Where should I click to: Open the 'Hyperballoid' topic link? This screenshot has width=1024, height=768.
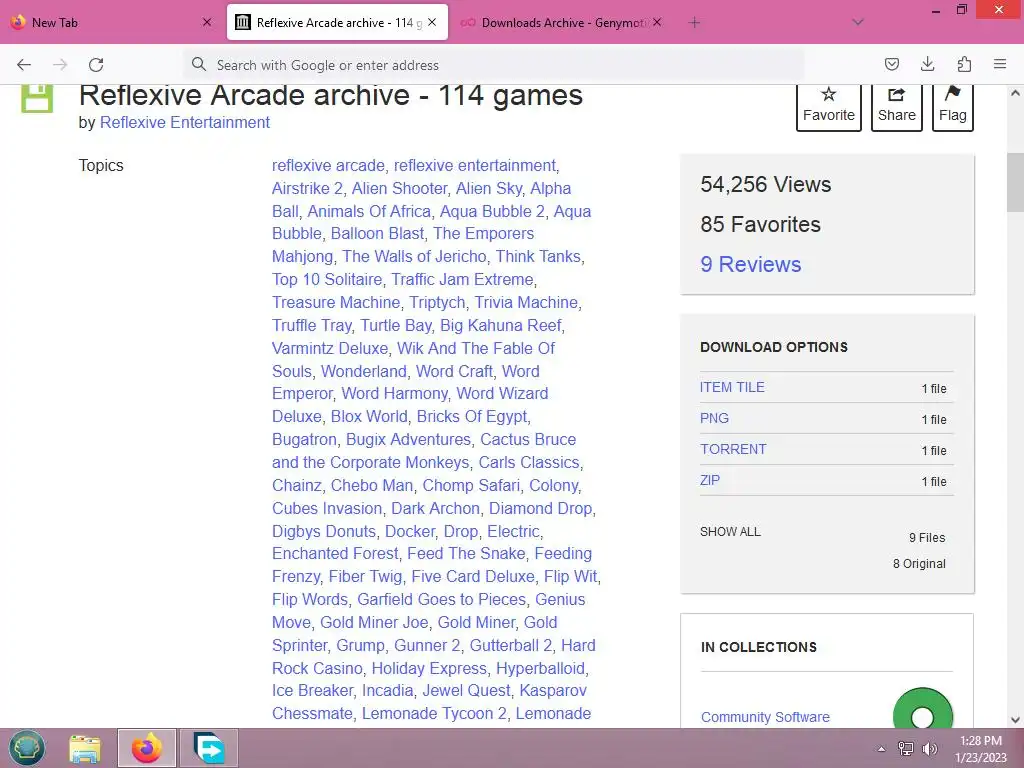pos(540,668)
